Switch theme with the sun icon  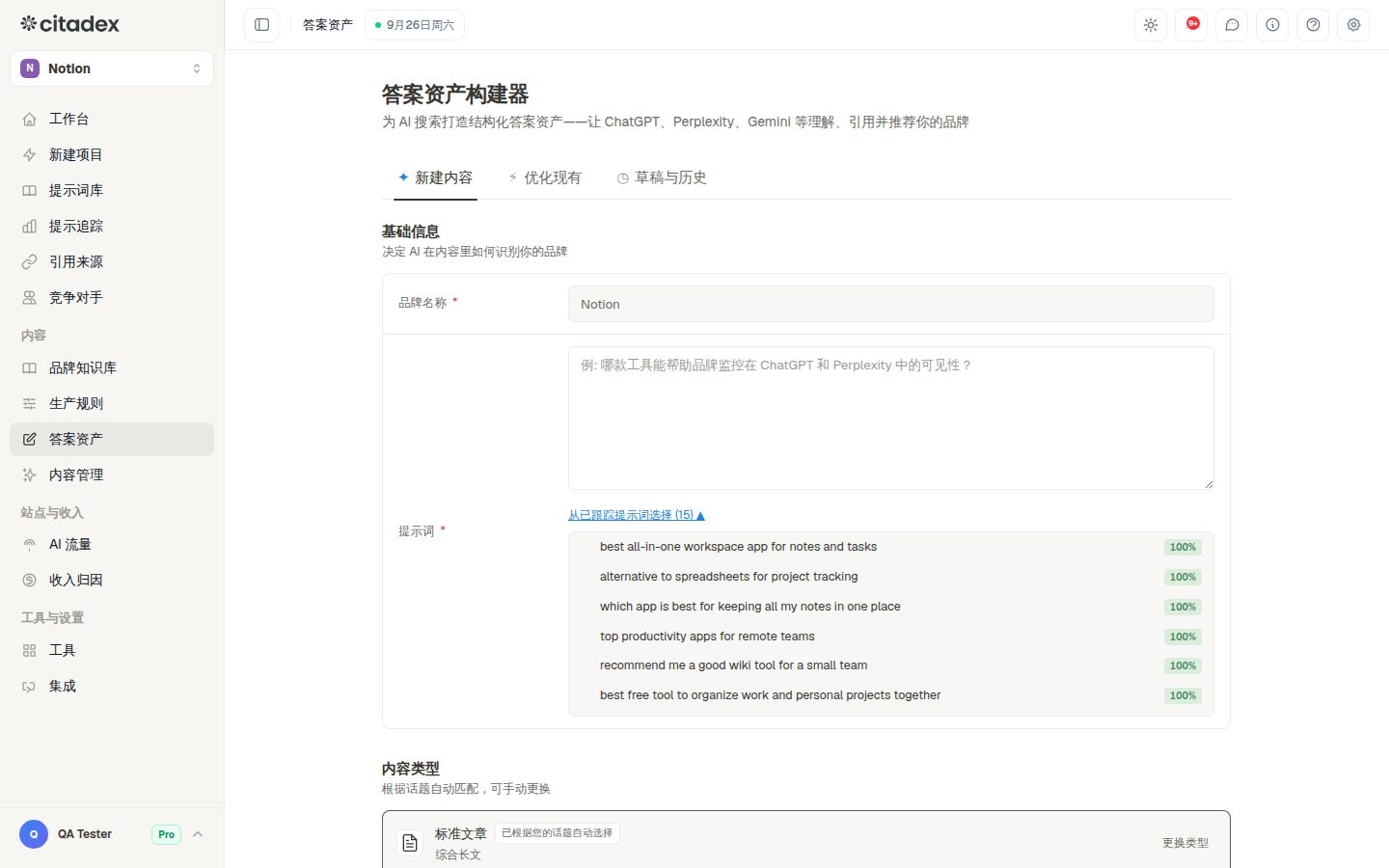pyautogui.click(x=1151, y=25)
